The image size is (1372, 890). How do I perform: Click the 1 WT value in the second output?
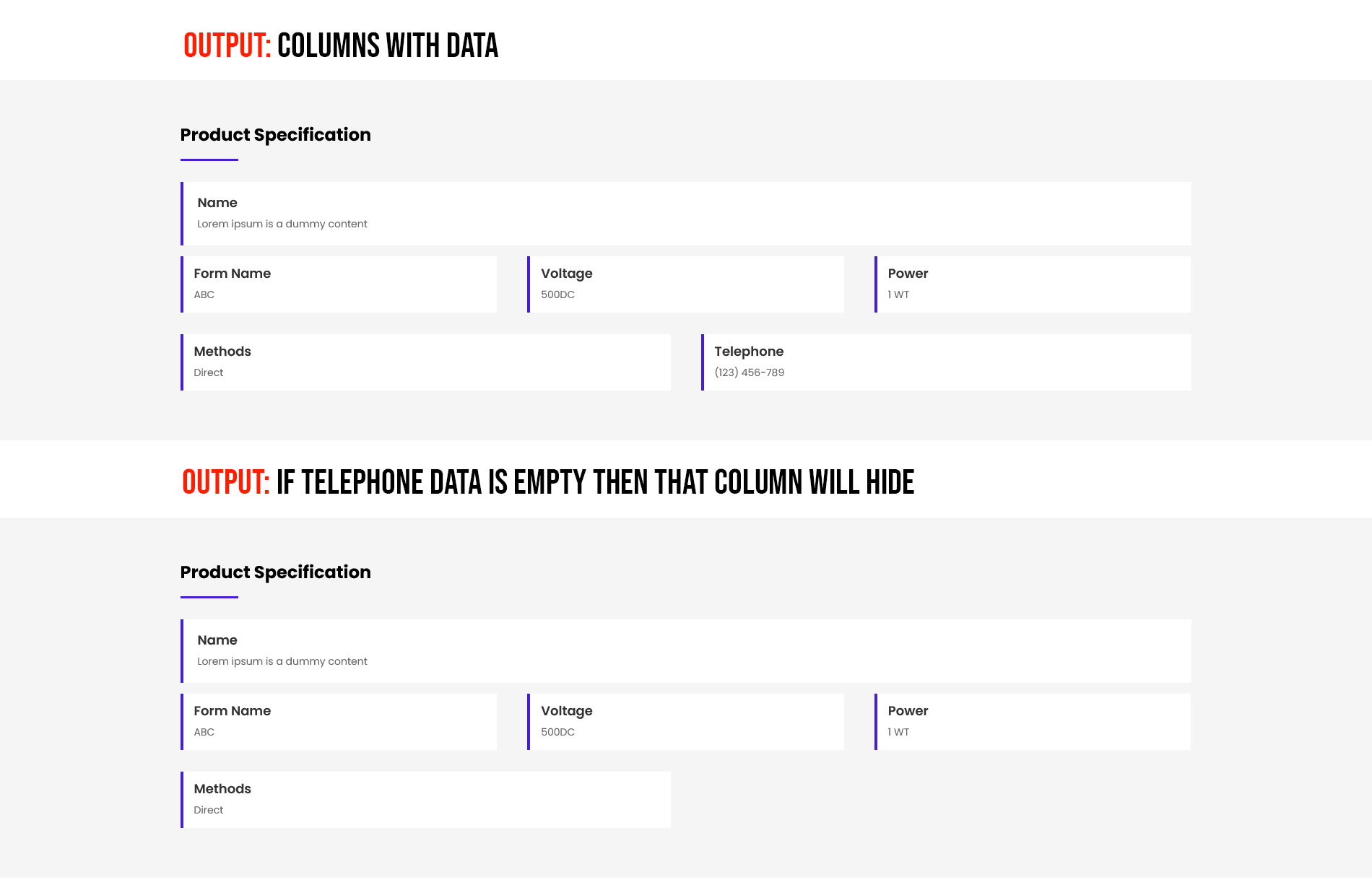pyautogui.click(x=898, y=732)
